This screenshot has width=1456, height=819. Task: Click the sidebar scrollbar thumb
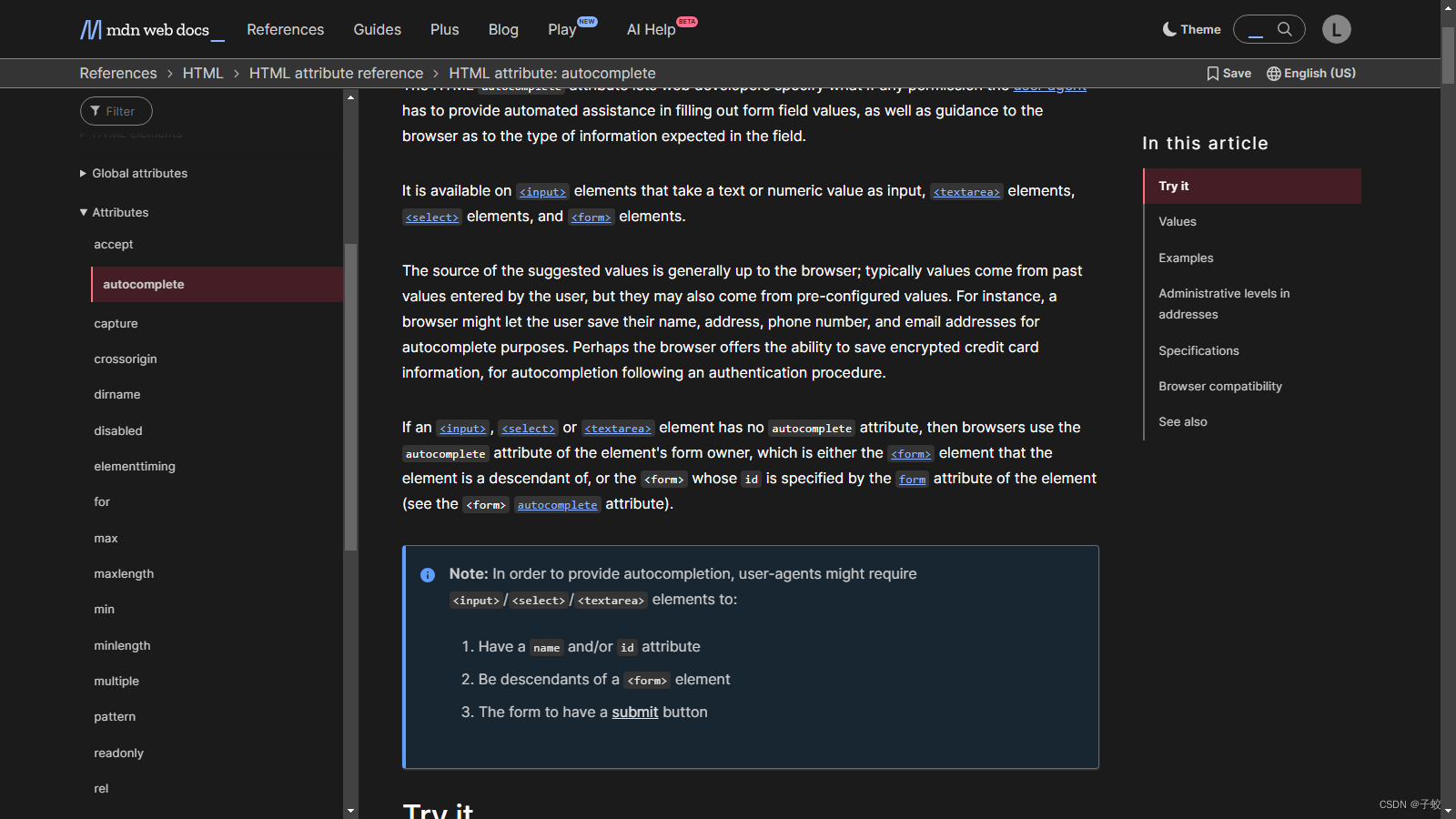click(350, 397)
